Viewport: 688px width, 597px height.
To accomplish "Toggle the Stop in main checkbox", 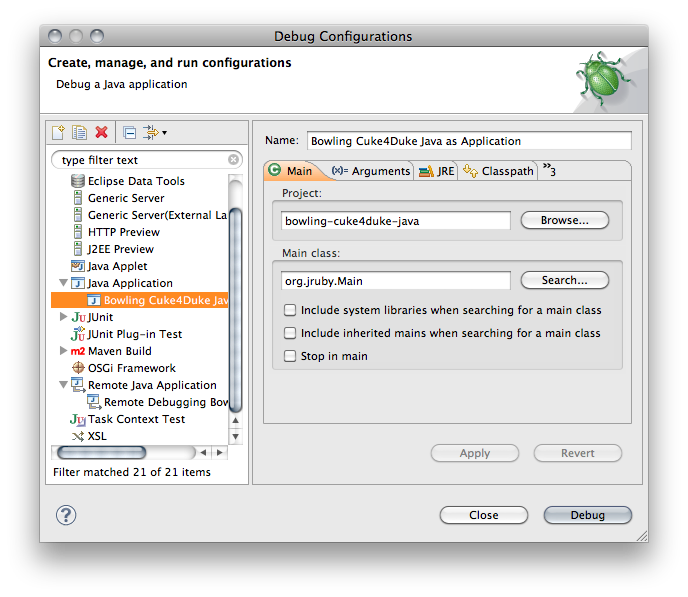I will [x=290, y=356].
